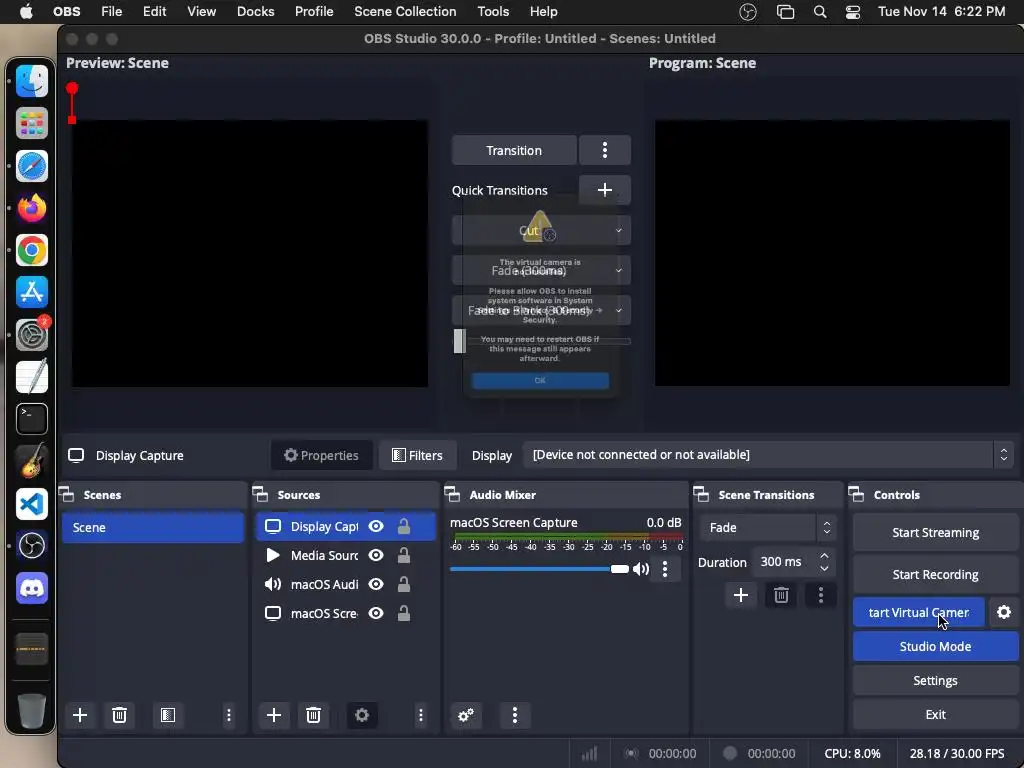The image size is (1024, 768).
Task: Open the Display device dropdown
Action: (x=768, y=455)
